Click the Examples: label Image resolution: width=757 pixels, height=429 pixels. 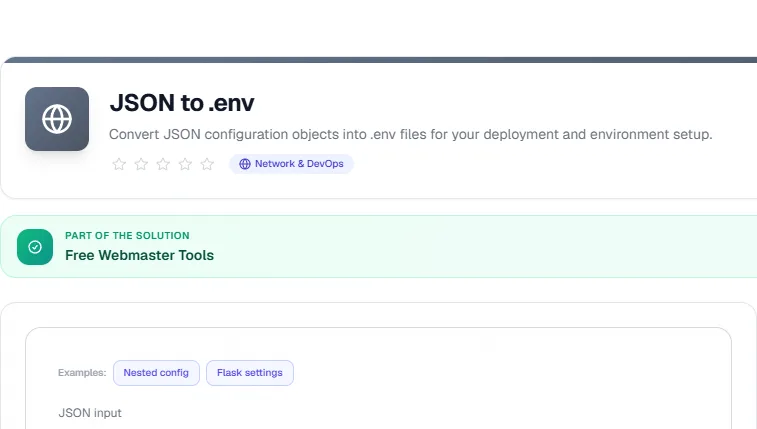[82, 373]
